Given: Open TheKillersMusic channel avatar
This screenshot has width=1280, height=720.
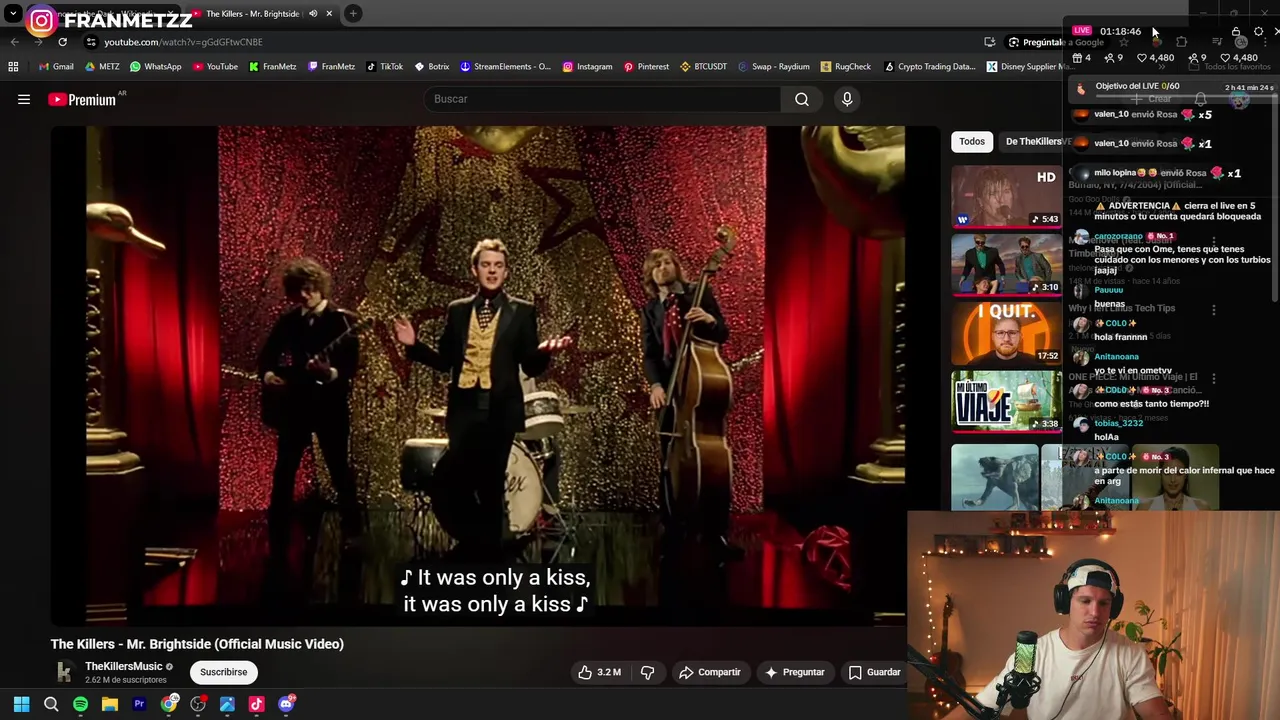Looking at the screenshot, I should pyautogui.click(x=64, y=672).
